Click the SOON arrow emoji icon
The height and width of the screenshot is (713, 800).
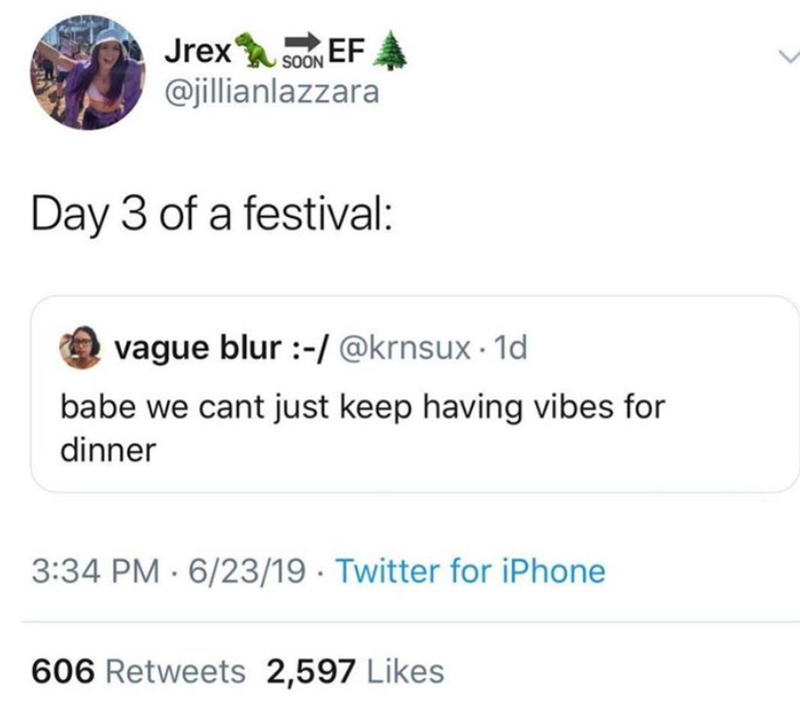pos(298,48)
